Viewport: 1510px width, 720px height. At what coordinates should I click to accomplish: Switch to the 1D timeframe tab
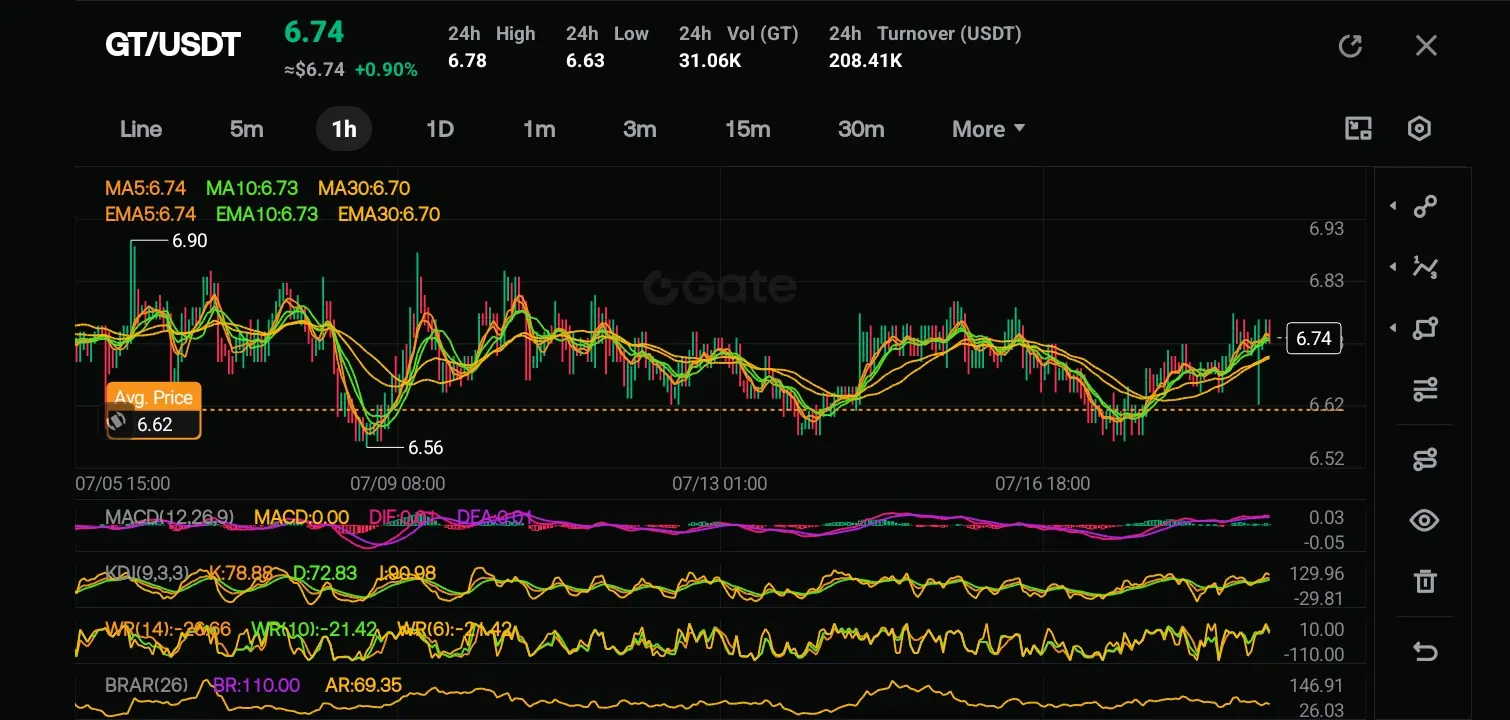pyautogui.click(x=440, y=129)
